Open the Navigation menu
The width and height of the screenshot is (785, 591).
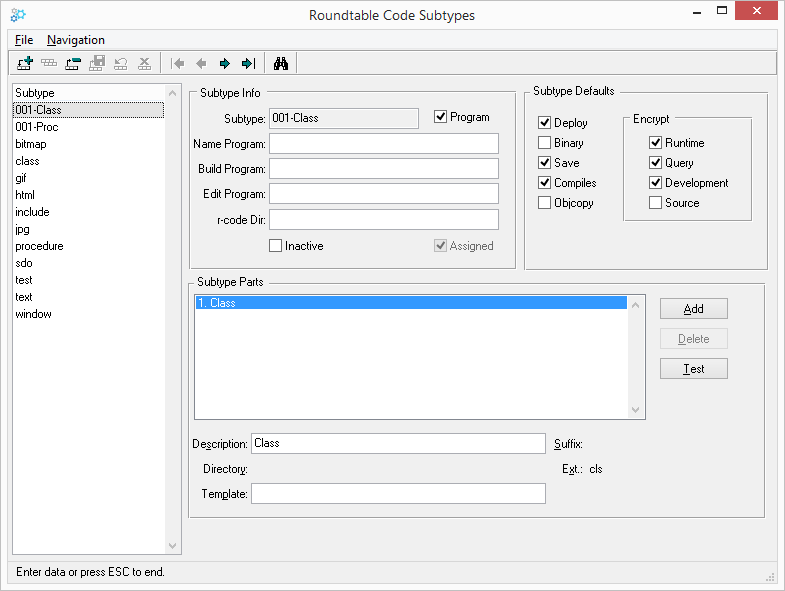(76, 40)
